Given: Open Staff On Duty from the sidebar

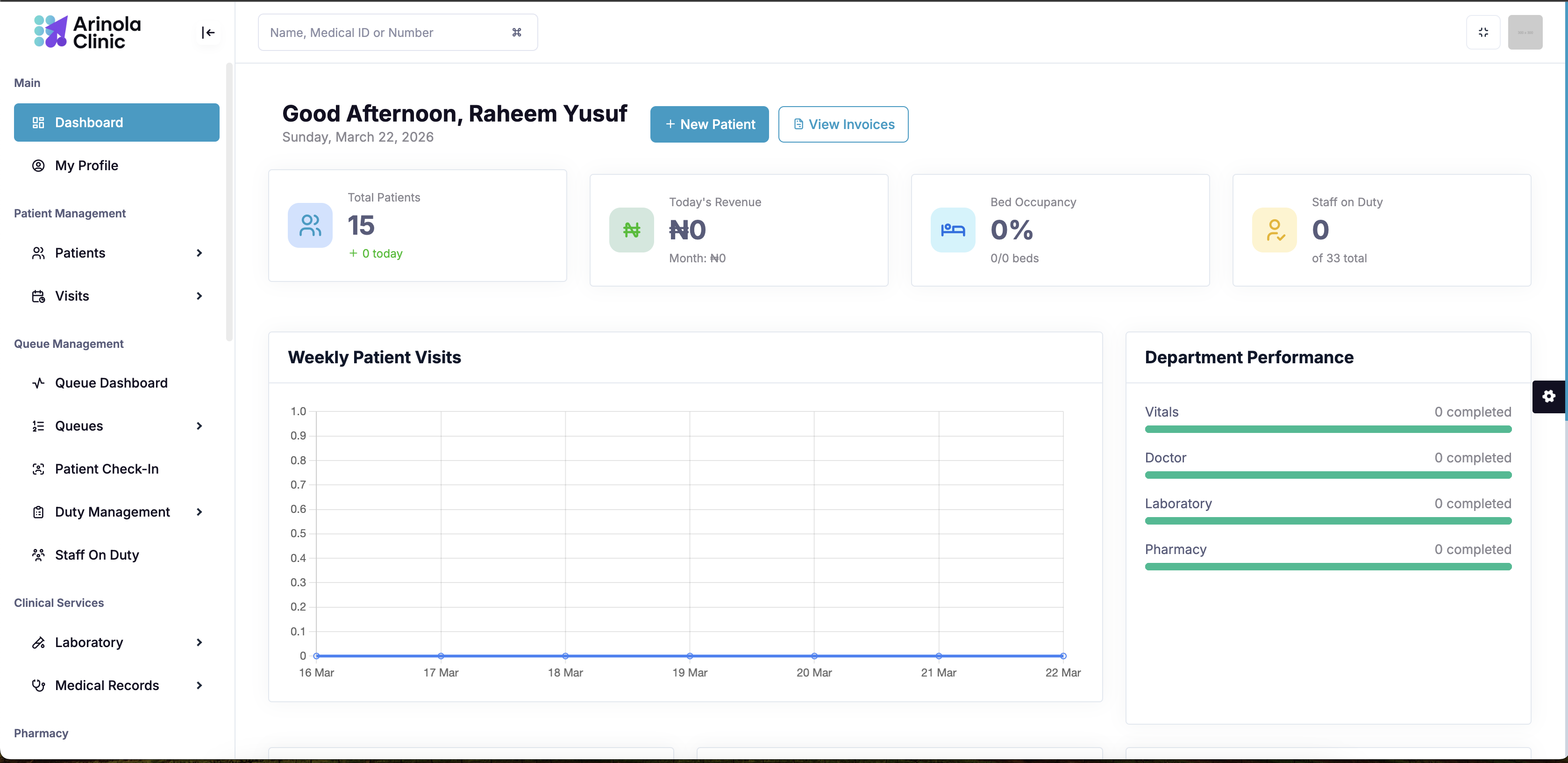Looking at the screenshot, I should click(x=97, y=555).
